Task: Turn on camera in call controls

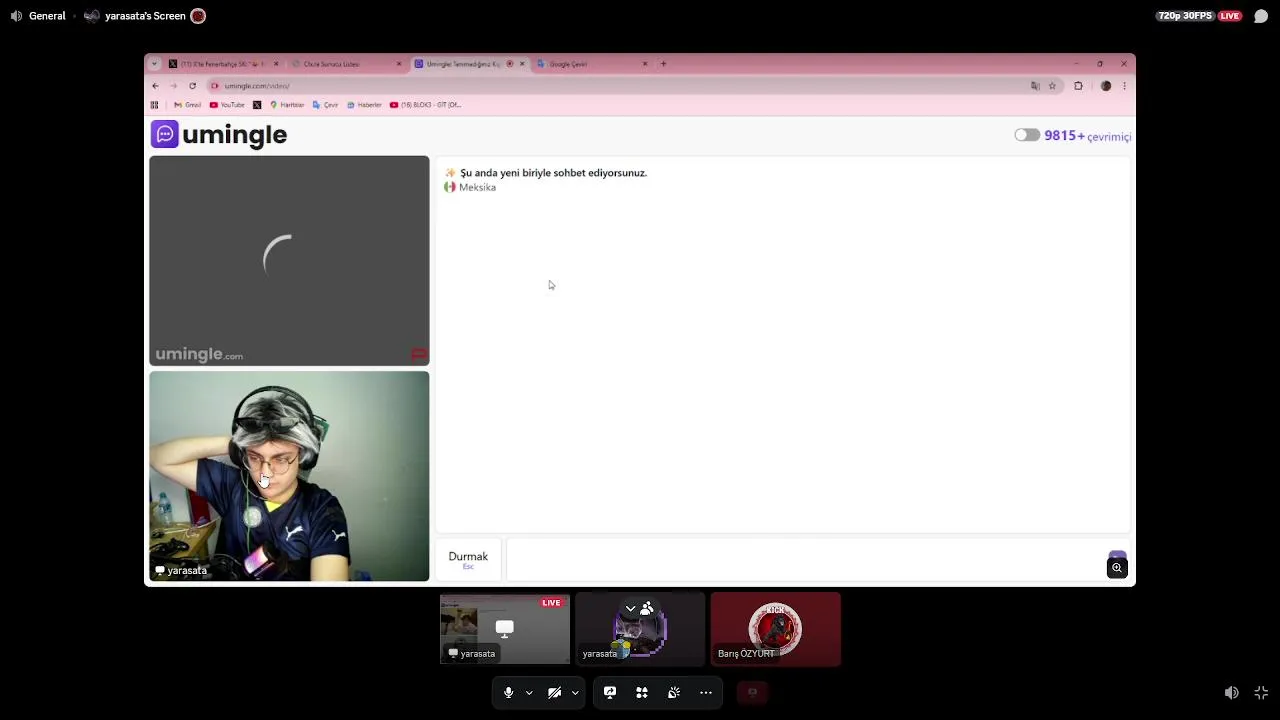Action: pyautogui.click(x=554, y=692)
